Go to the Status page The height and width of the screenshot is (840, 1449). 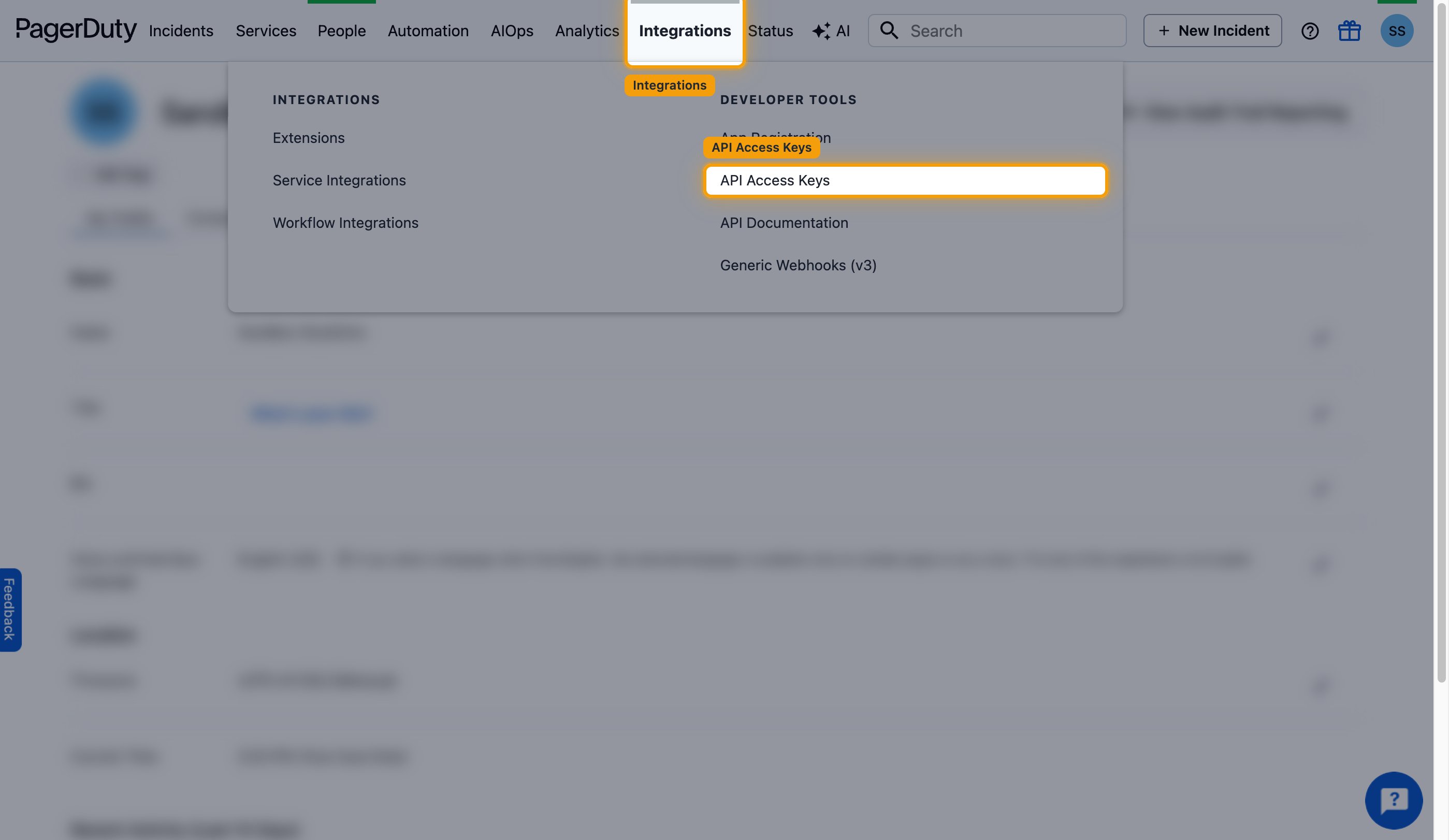[x=770, y=31]
